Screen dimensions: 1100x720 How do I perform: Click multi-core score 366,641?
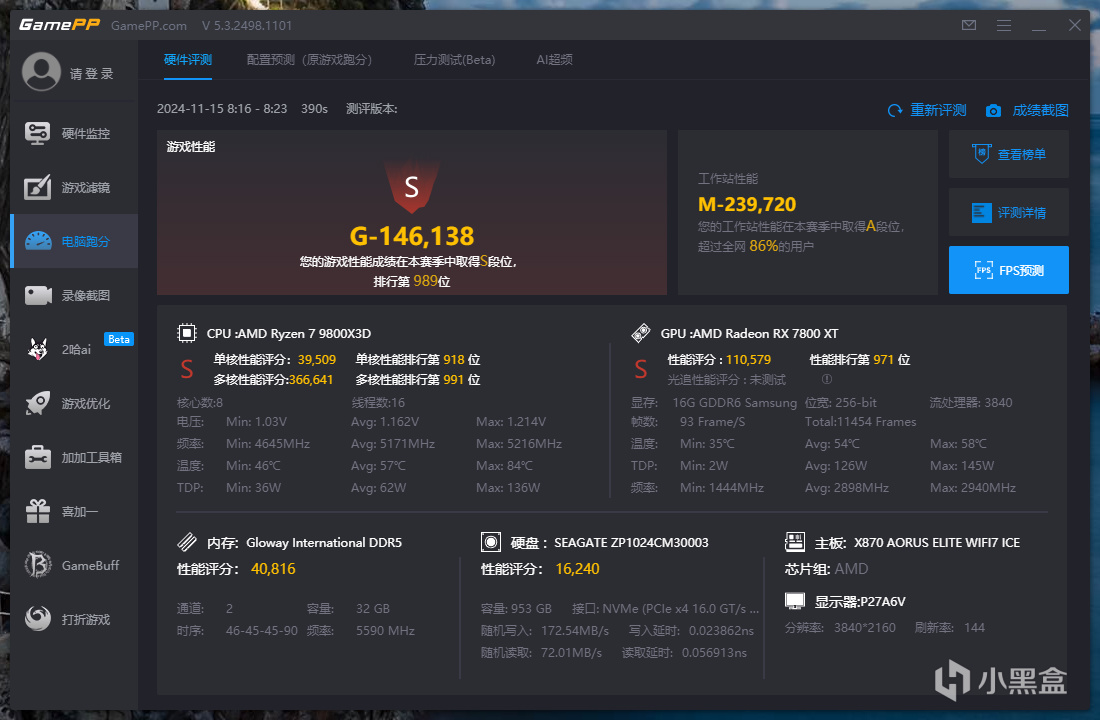coord(311,380)
